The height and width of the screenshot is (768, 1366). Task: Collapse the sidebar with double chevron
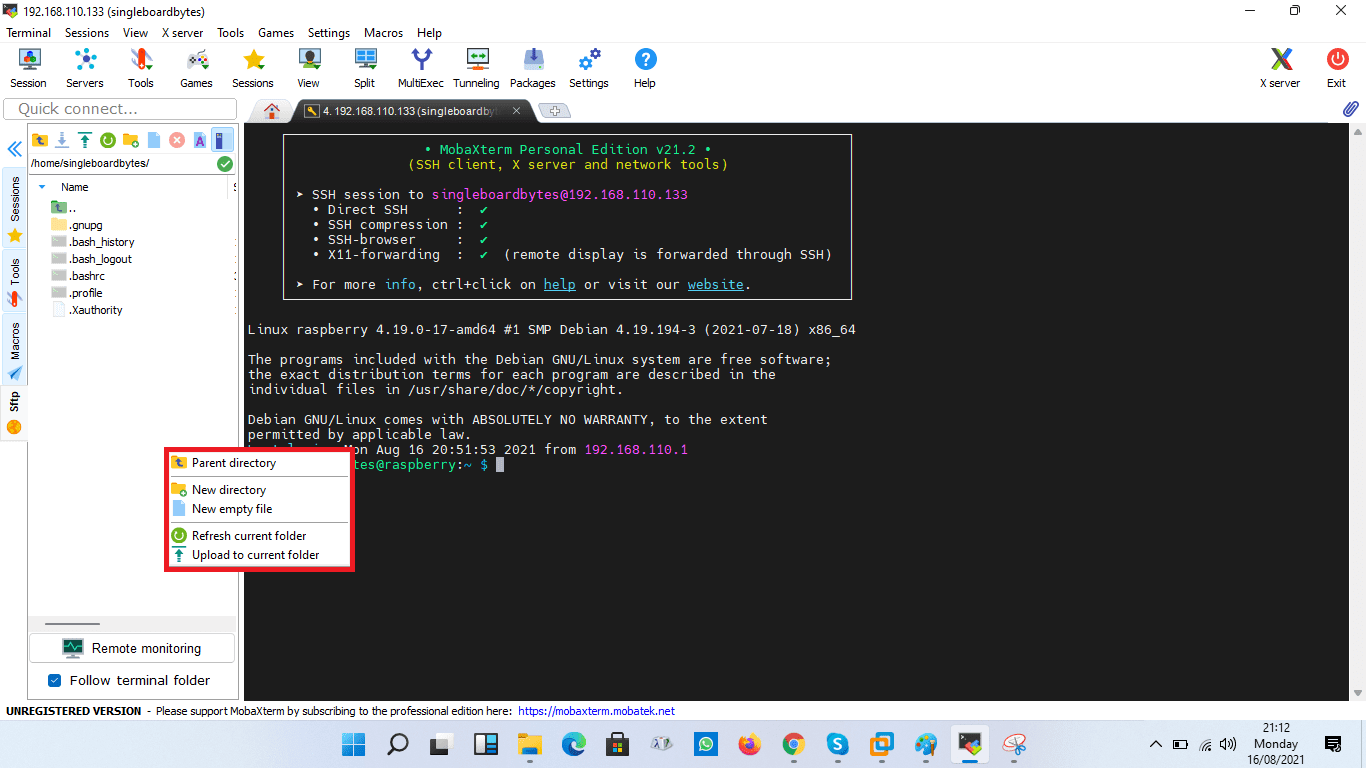(15, 149)
